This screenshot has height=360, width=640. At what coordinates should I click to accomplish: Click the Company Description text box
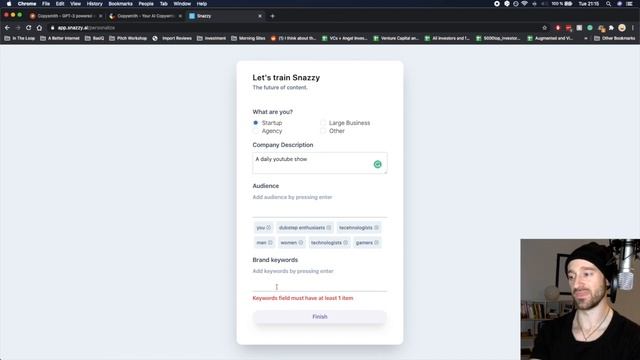[320, 163]
